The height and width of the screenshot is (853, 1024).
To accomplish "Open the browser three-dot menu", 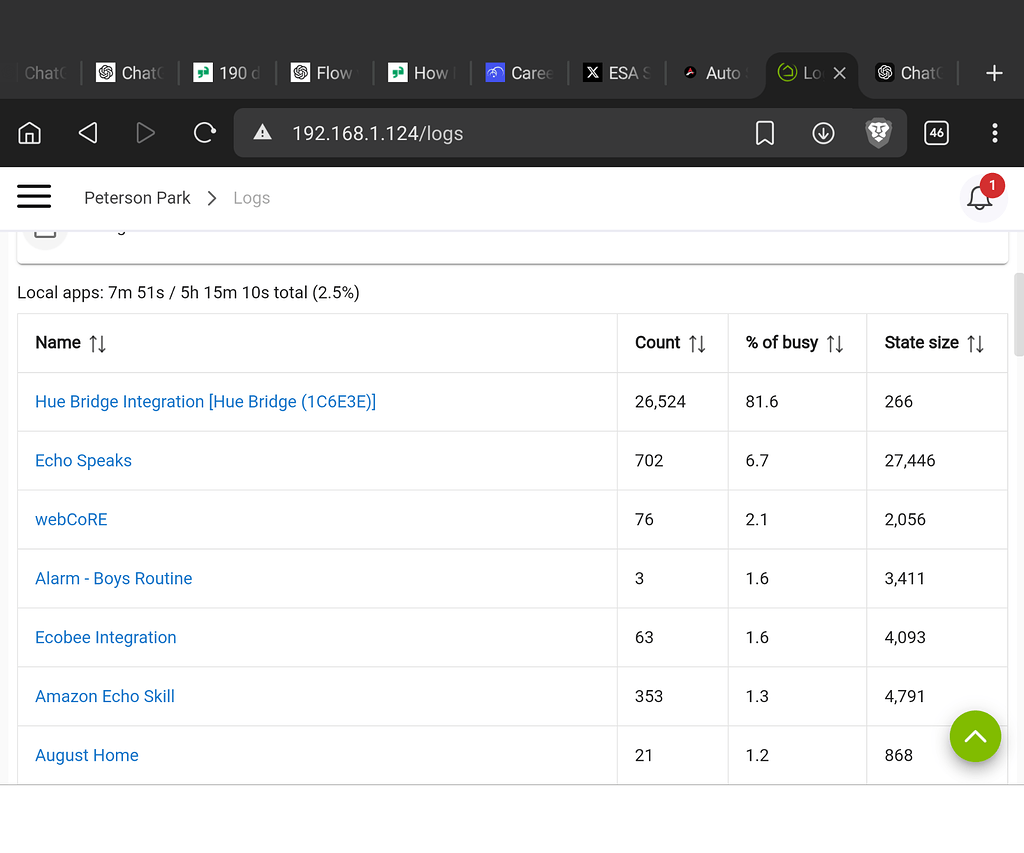I will point(994,133).
